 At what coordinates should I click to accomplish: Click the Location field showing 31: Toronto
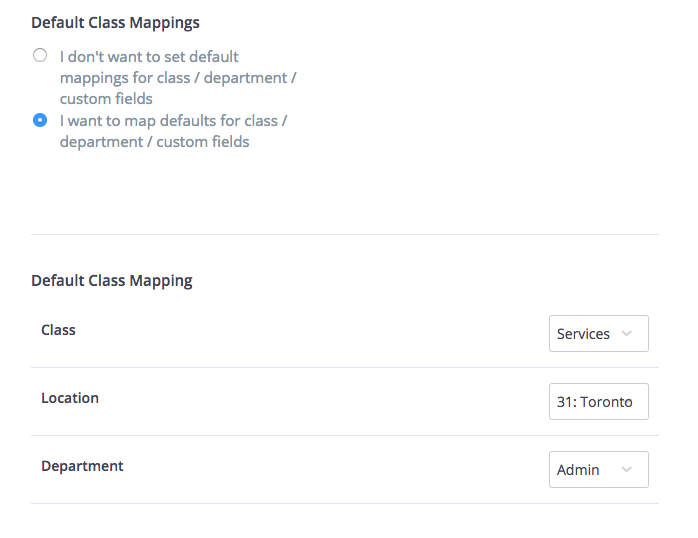click(x=598, y=402)
